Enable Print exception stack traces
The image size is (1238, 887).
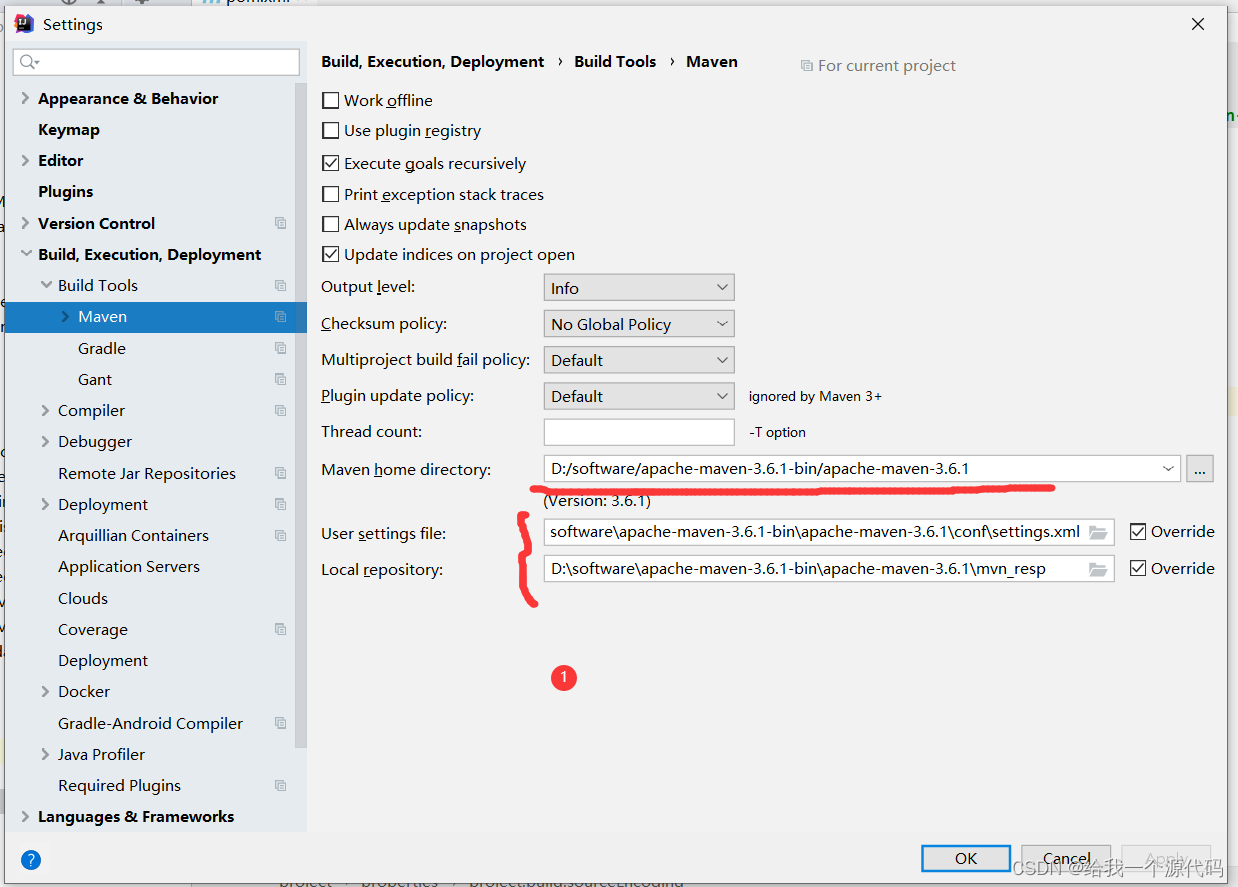331,194
